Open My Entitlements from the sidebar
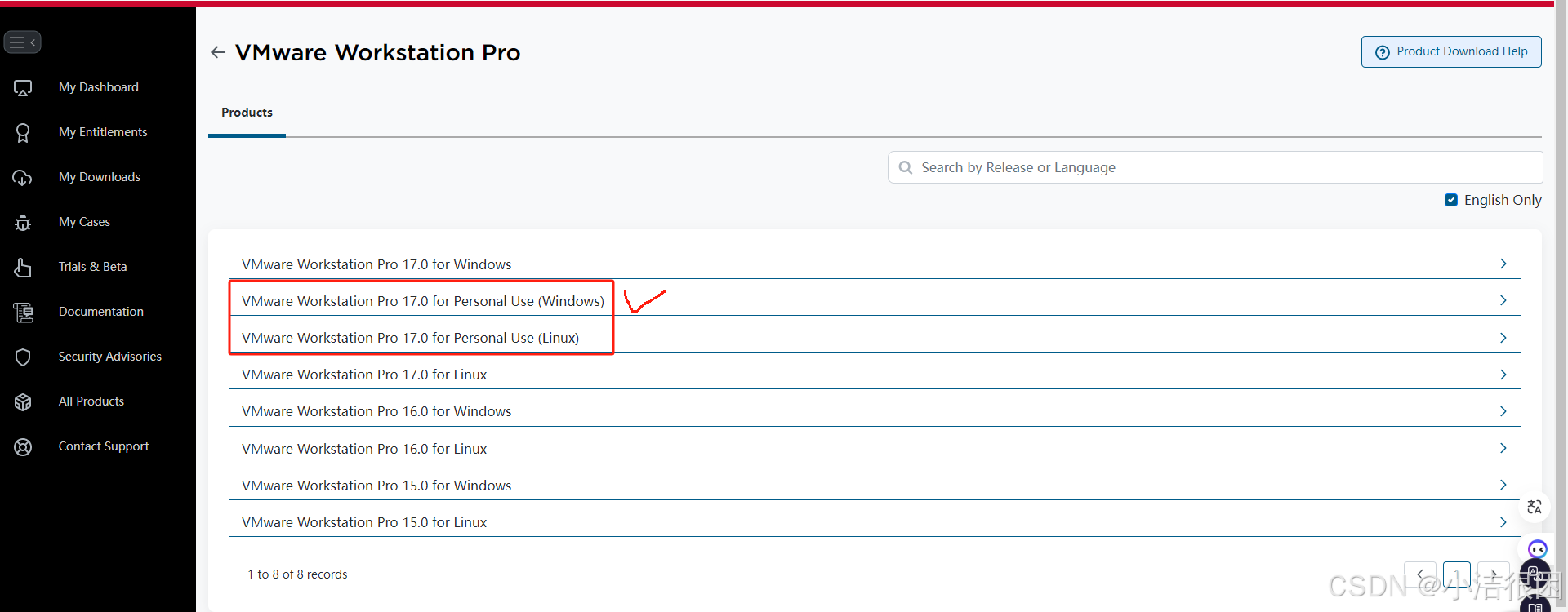Viewport: 1568px width, 612px height. [103, 132]
